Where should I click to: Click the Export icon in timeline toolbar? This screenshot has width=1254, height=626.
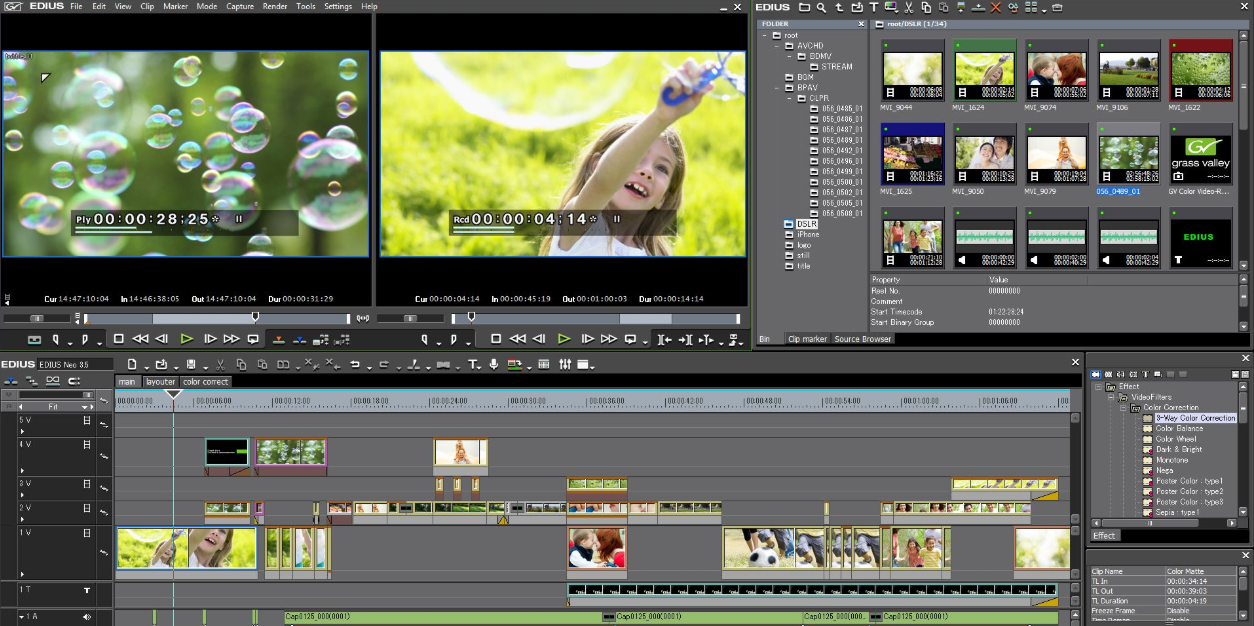click(x=514, y=364)
